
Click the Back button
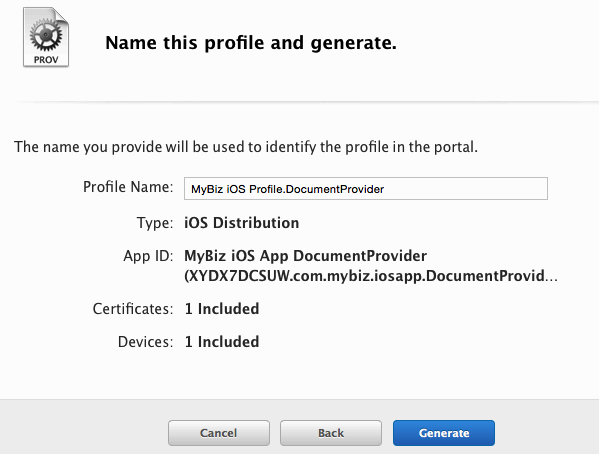point(331,433)
